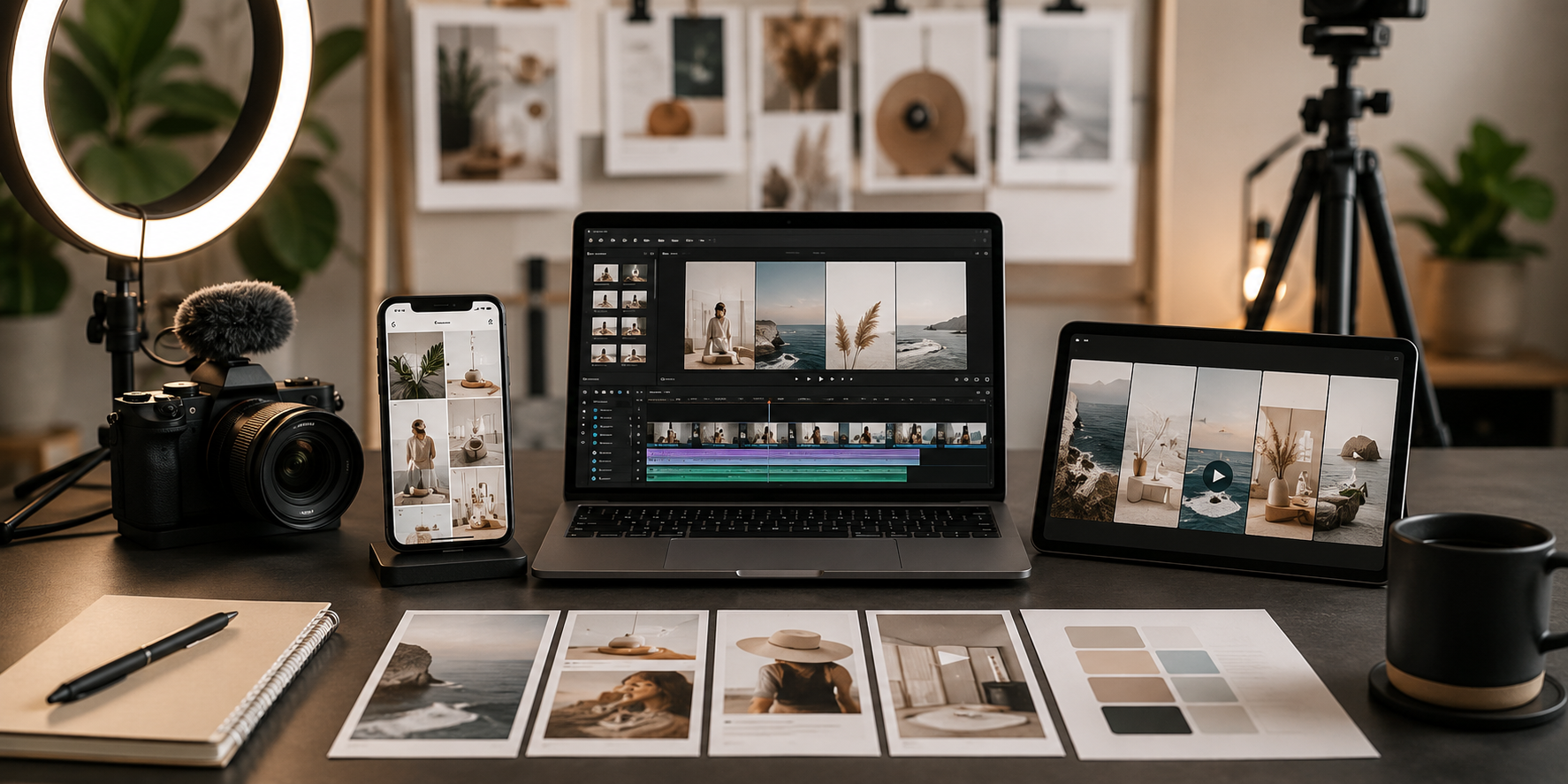Select the ocean cliff preview frame on laptop

[790, 316]
